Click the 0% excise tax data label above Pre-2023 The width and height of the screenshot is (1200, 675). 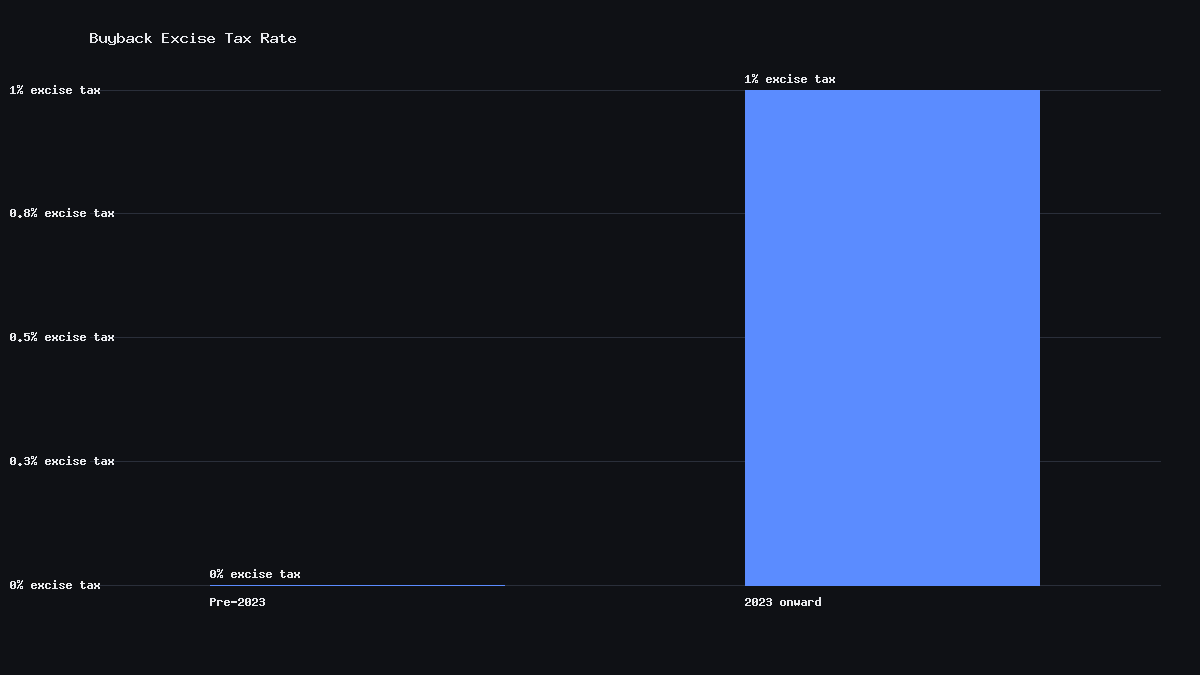coord(255,574)
